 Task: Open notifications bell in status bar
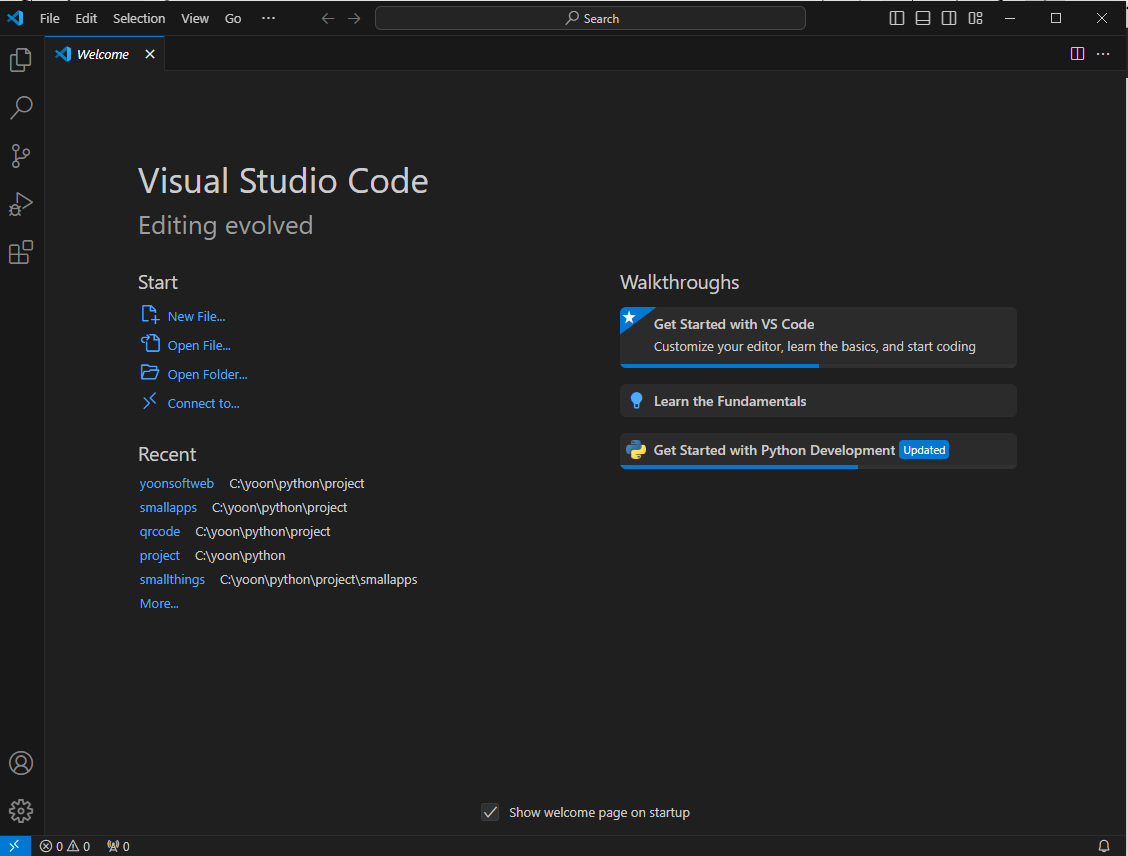1104,847
